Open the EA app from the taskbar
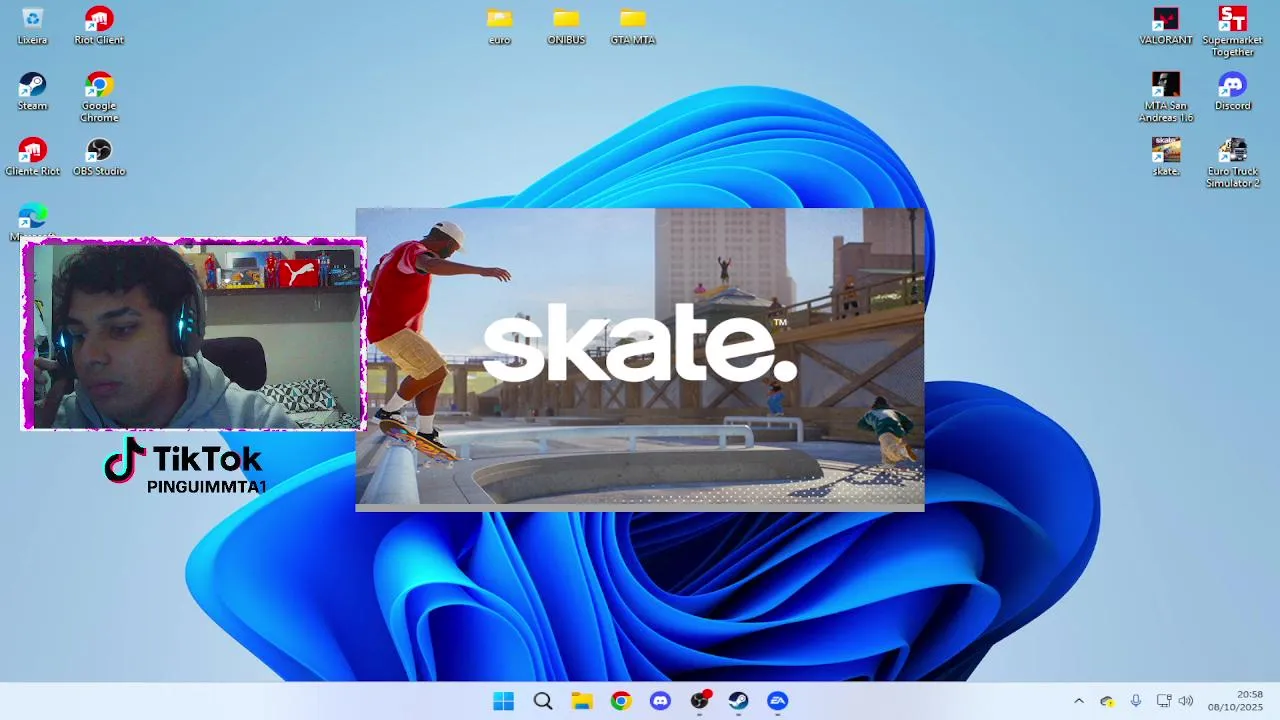Viewport: 1280px width, 720px height. point(778,701)
